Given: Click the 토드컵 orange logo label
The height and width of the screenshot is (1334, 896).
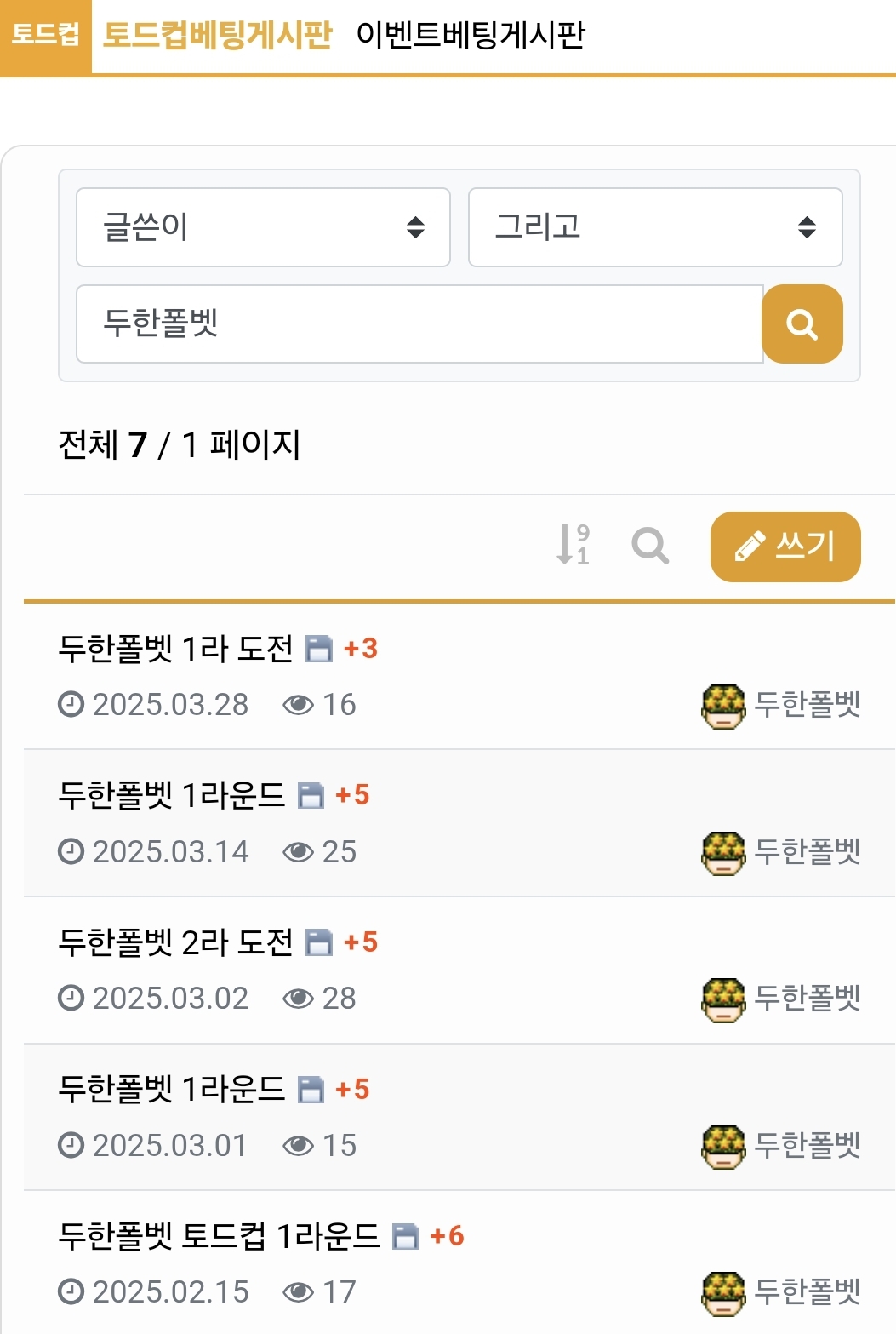Looking at the screenshot, I should (45, 35).
